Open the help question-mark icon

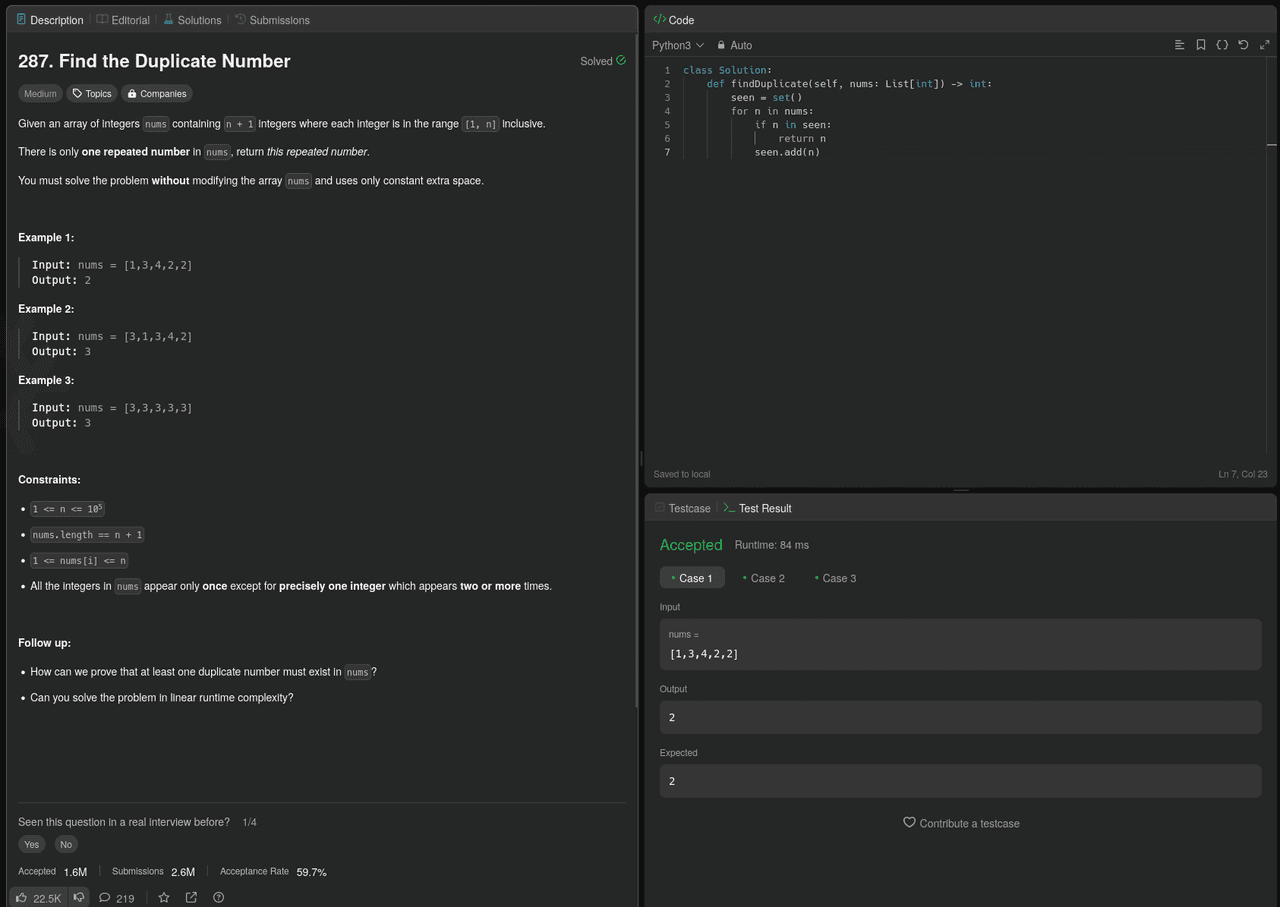(218, 898)
